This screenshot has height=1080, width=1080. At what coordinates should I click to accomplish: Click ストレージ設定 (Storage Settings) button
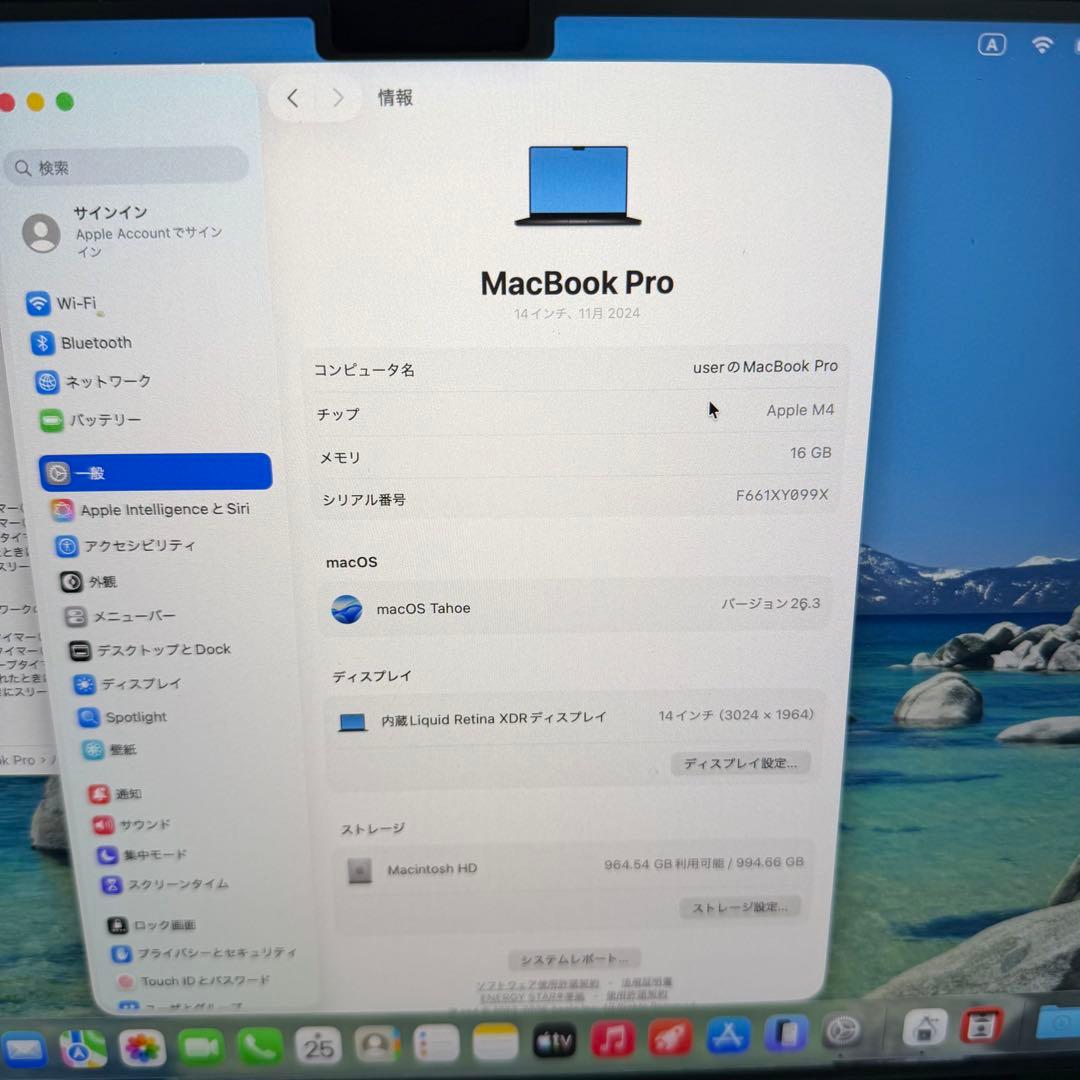point(740,908)
